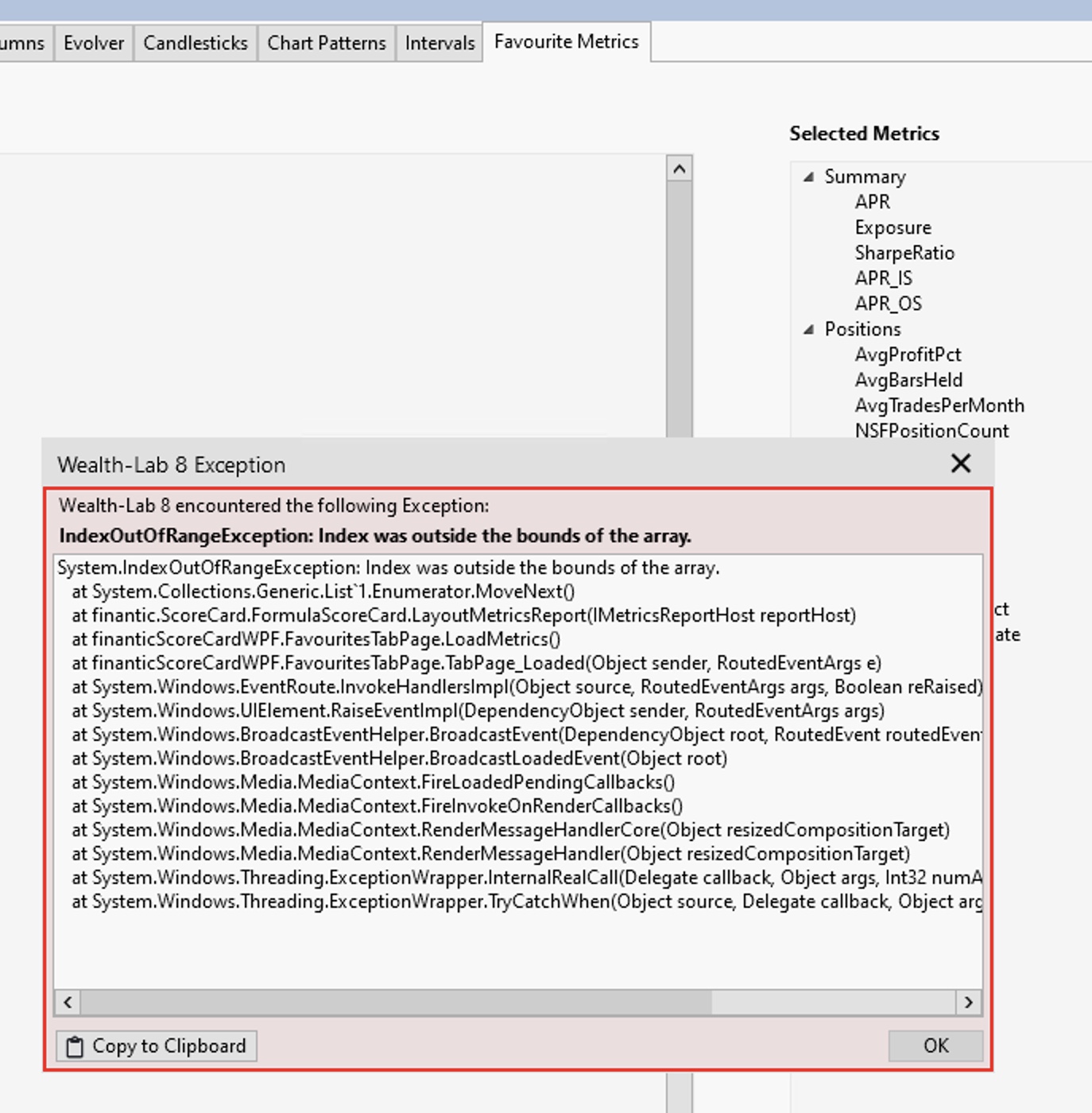Pick the APR_OS metric
The width and height of the screenshot is (1092, 1113).
pos(889,304)
